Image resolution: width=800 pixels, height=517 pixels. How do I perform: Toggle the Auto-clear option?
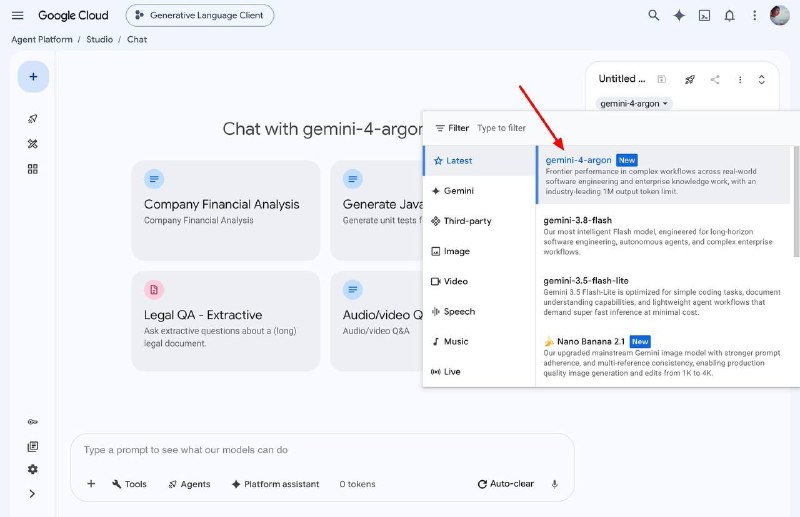click(506, 484)
